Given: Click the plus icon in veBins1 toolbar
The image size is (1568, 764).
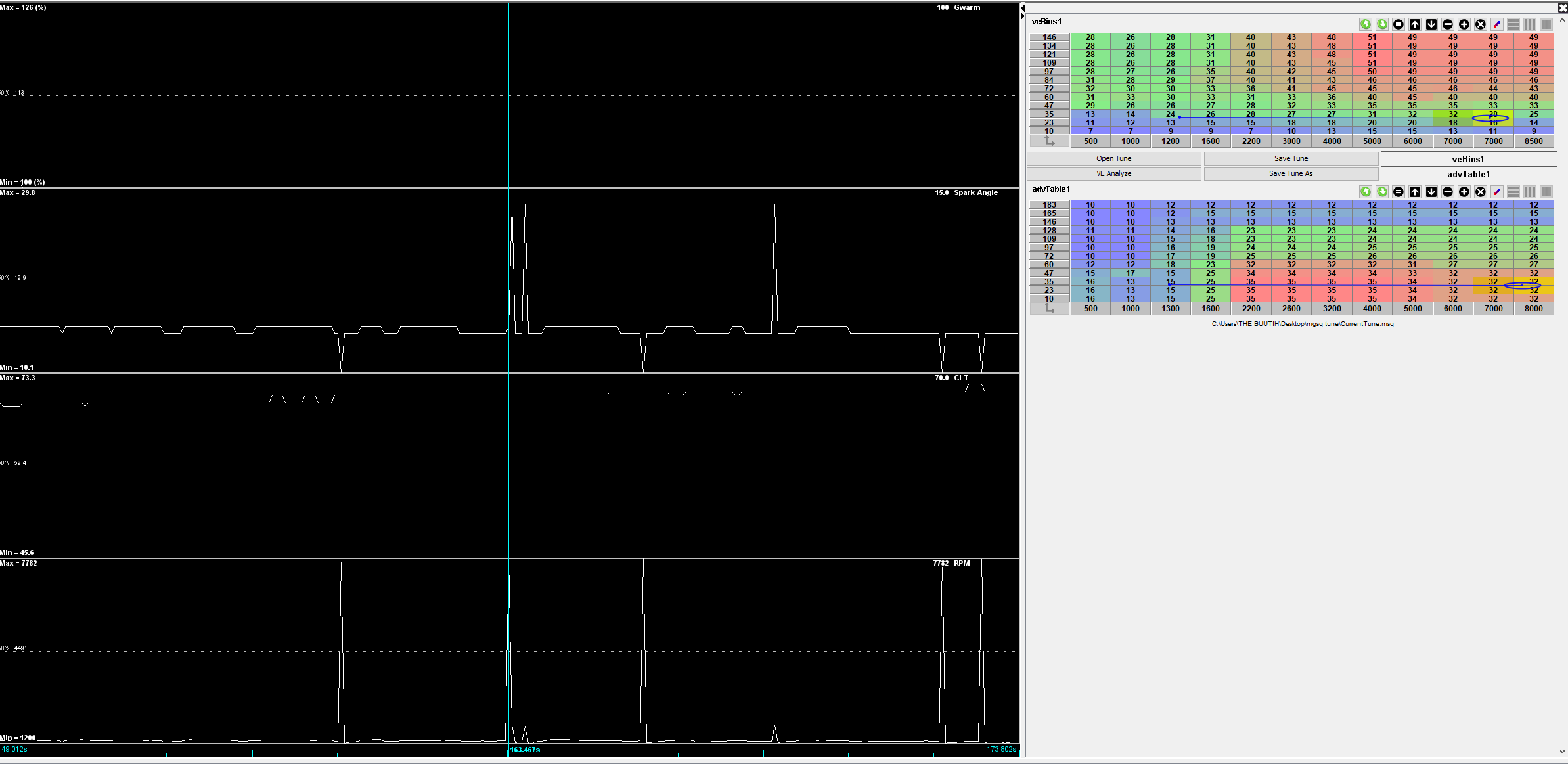Looking at the screenshot, I should tap(1464, 24).
